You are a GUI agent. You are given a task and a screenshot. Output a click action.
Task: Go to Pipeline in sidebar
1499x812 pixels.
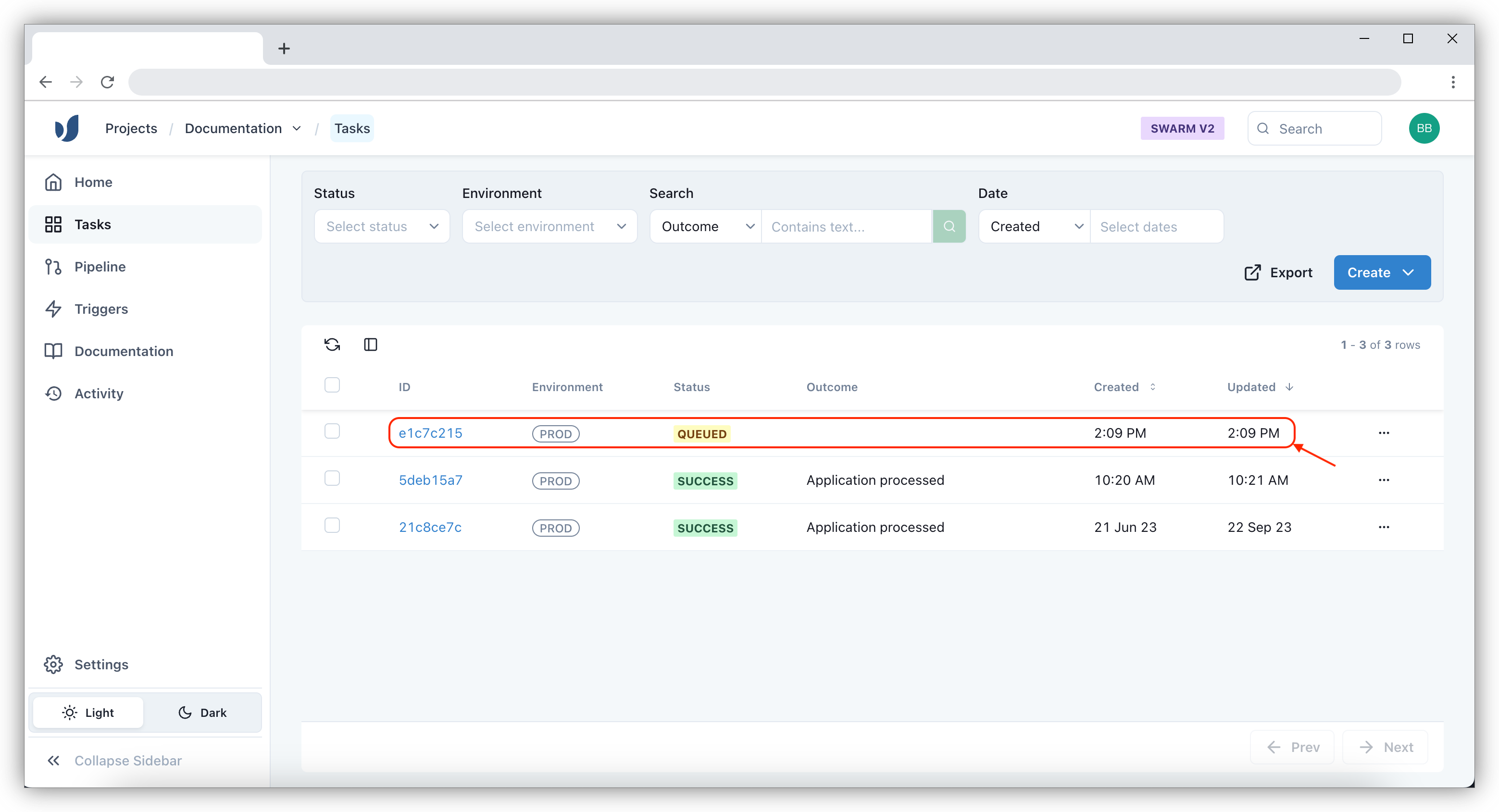[100, 266]
